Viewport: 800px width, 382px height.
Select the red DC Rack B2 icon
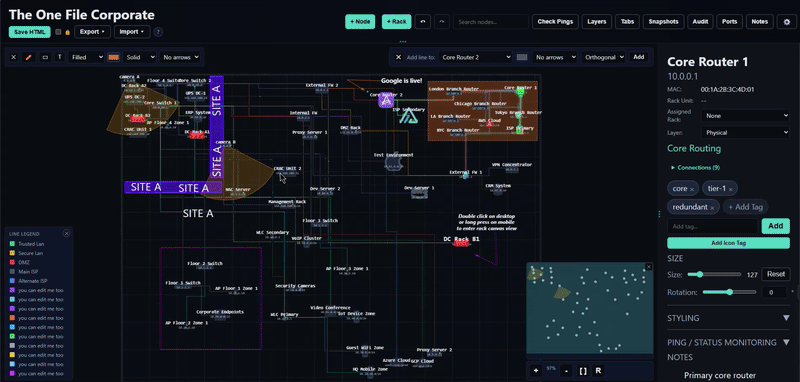tap(138, 119)
